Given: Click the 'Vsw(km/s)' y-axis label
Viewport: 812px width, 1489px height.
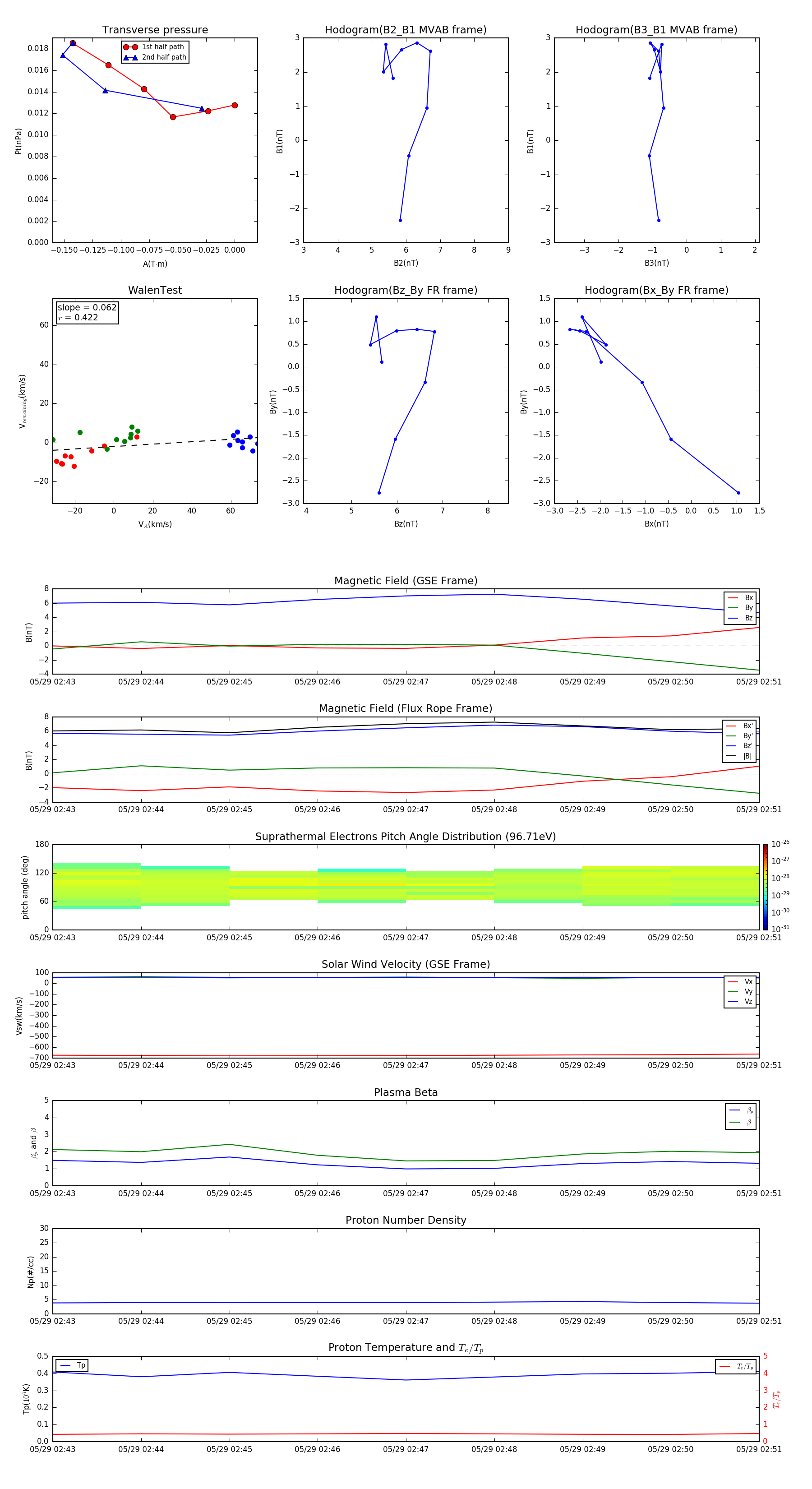Looking at the screenshot, I should tap(18, 1015).
